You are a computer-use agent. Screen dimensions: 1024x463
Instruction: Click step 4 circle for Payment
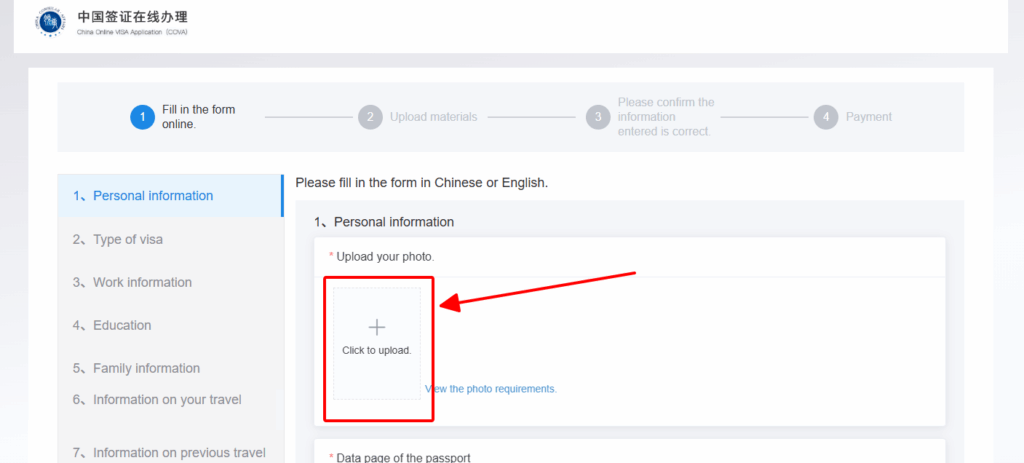(825, 117)
